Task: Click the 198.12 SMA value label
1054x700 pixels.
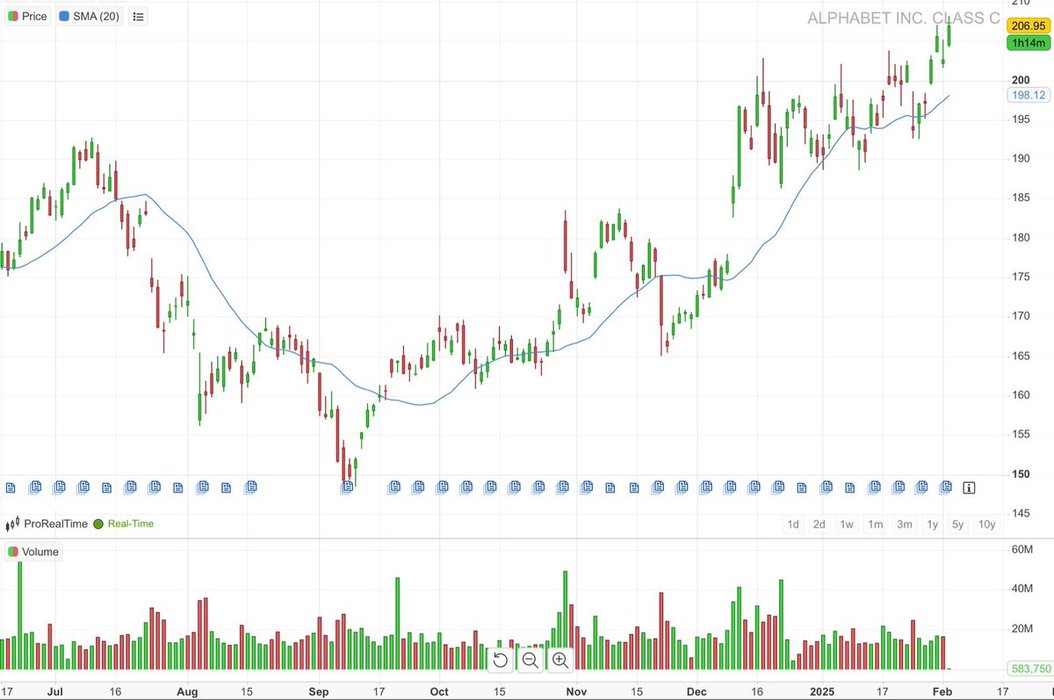Action: coord(1028,95)
